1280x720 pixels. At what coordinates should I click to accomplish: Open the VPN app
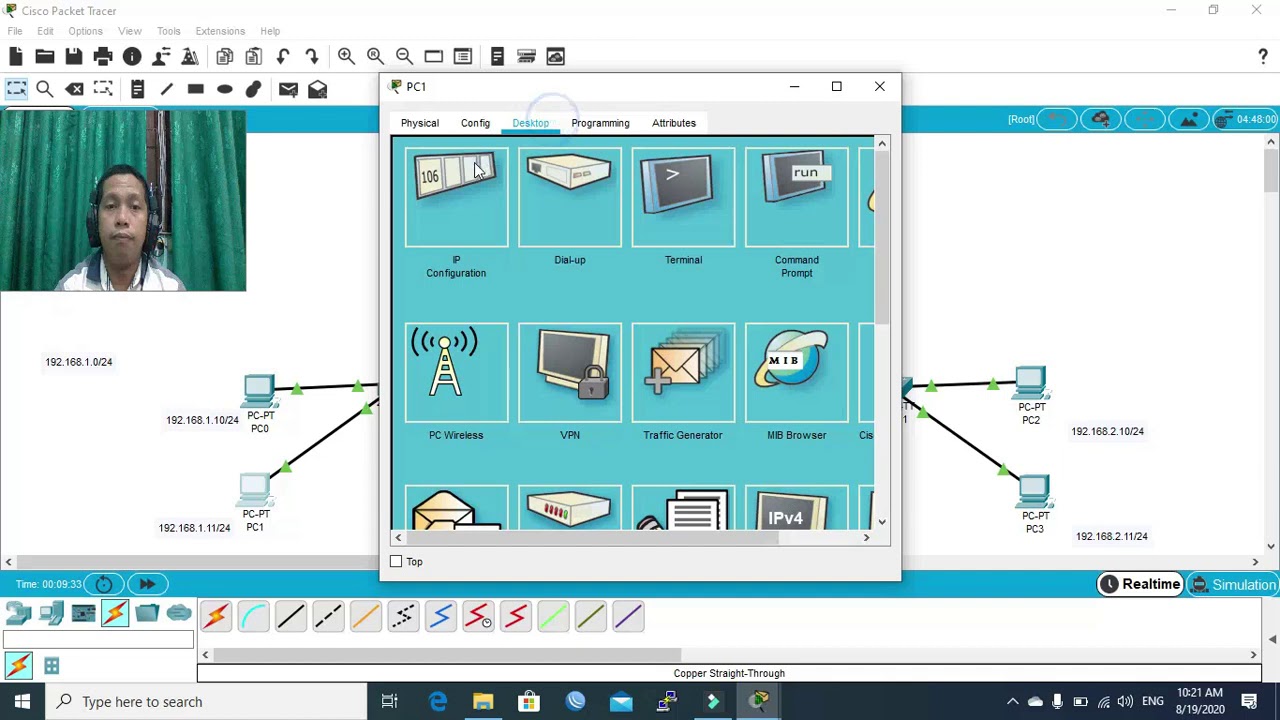pyautogui.click(x=570, y=382)
